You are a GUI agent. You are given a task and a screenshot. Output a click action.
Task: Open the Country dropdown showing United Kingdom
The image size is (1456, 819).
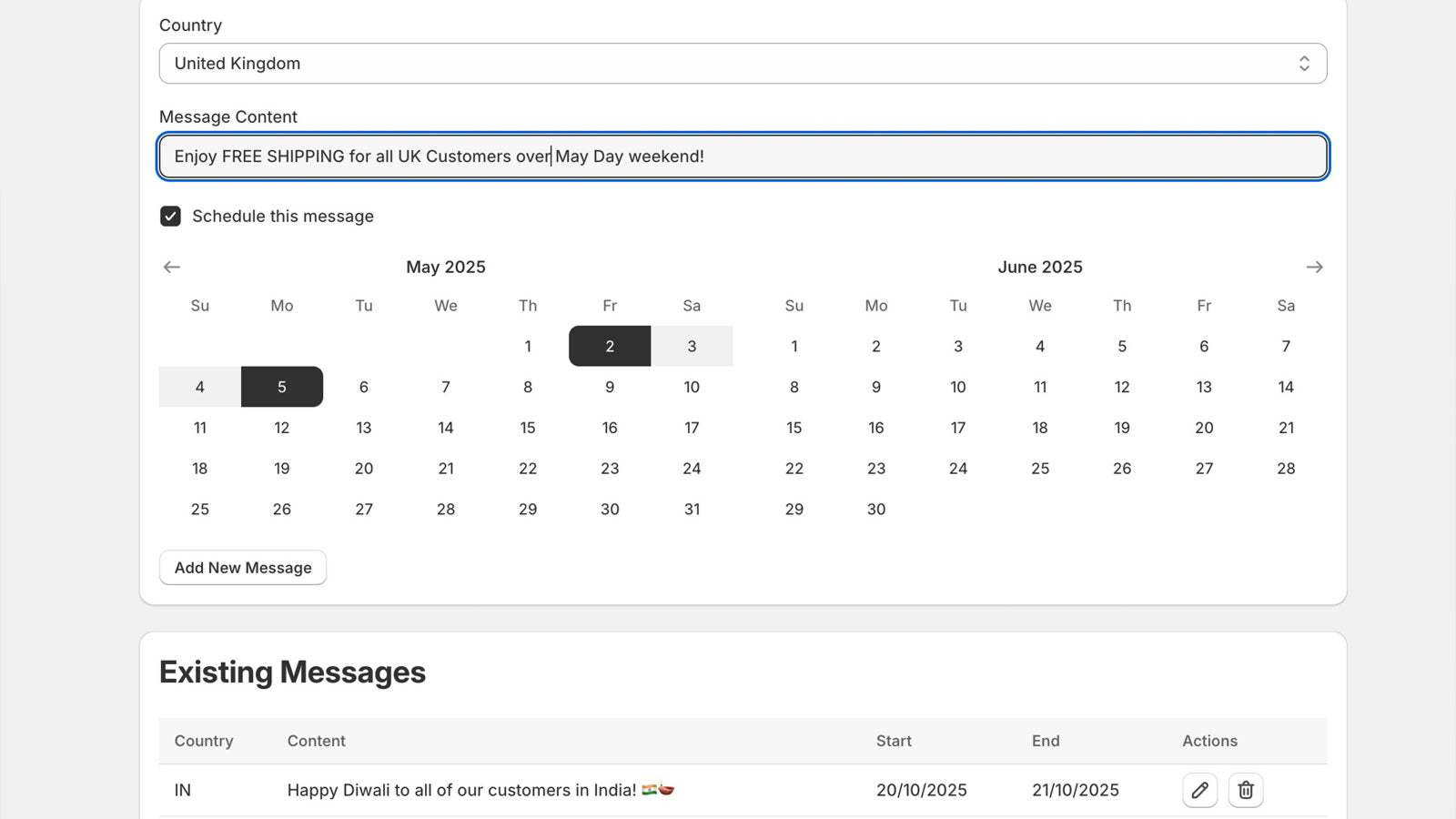pos(743,64)
